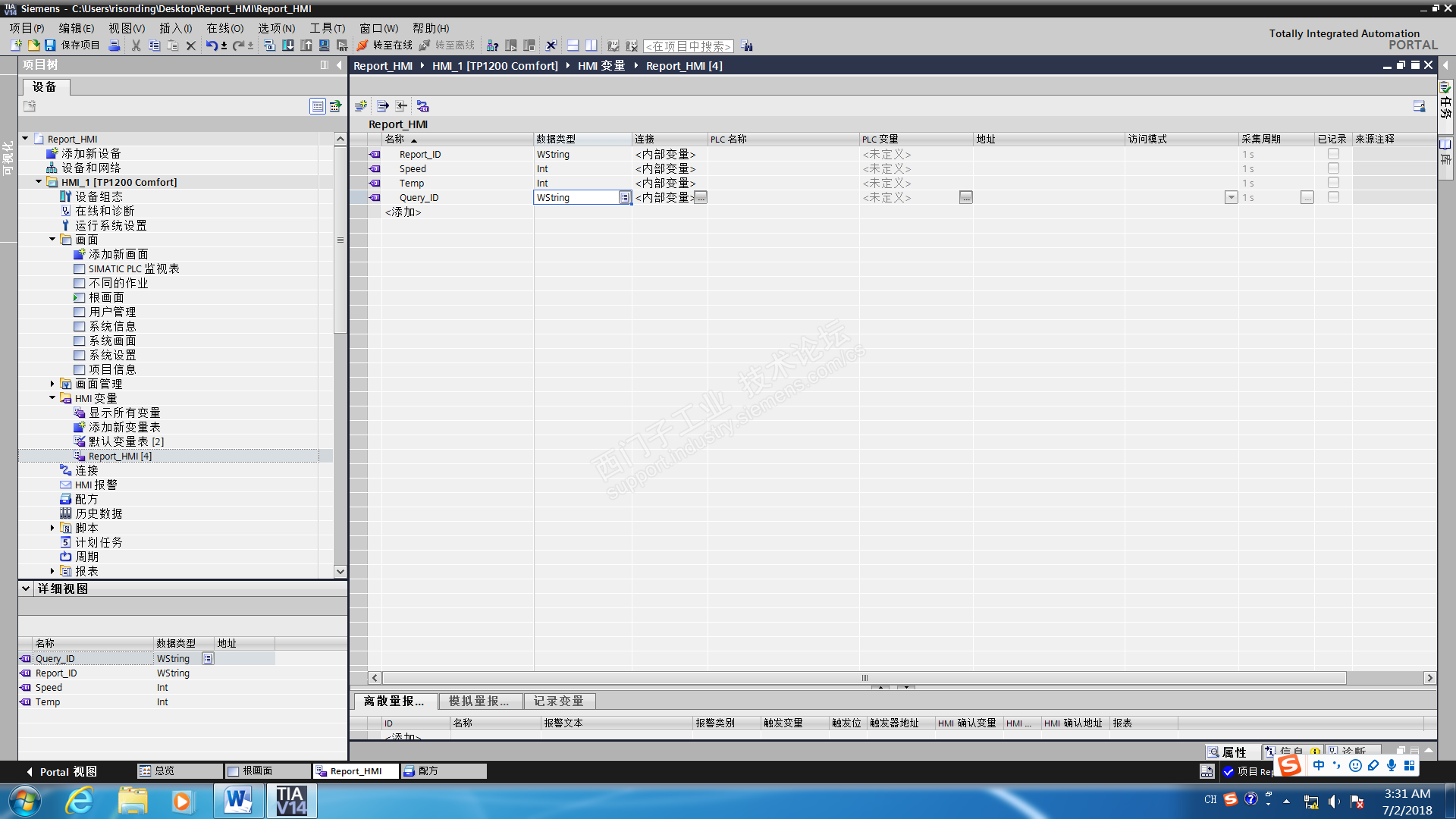Toggle logged checkbox for Report_ID tag
The height and width of the screenshot is (819, 1456).
click(1333, 154)
